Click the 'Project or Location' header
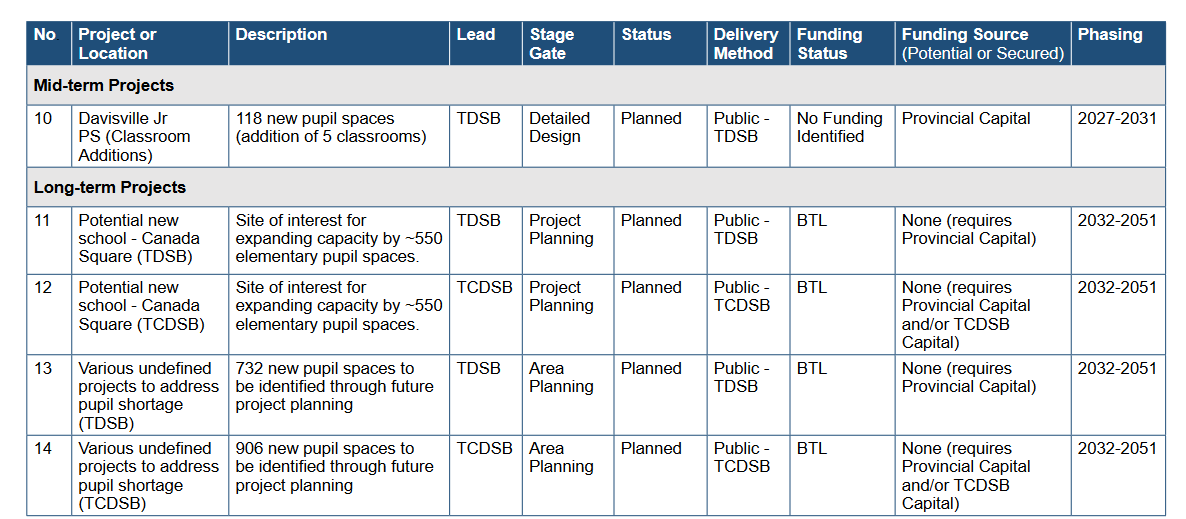 tap(118, 44)
